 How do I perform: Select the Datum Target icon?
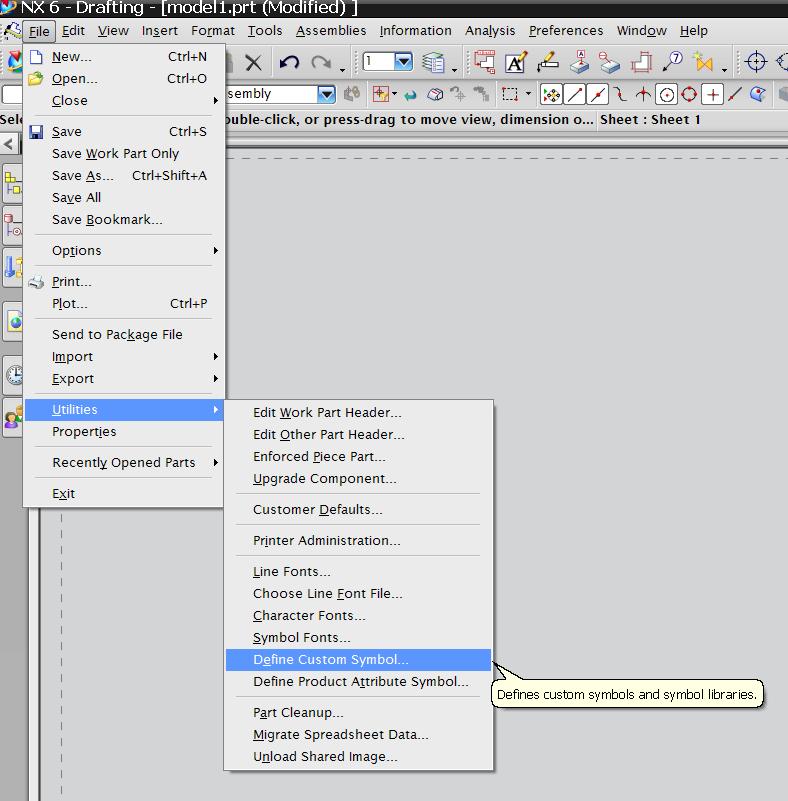pos(609,62)
